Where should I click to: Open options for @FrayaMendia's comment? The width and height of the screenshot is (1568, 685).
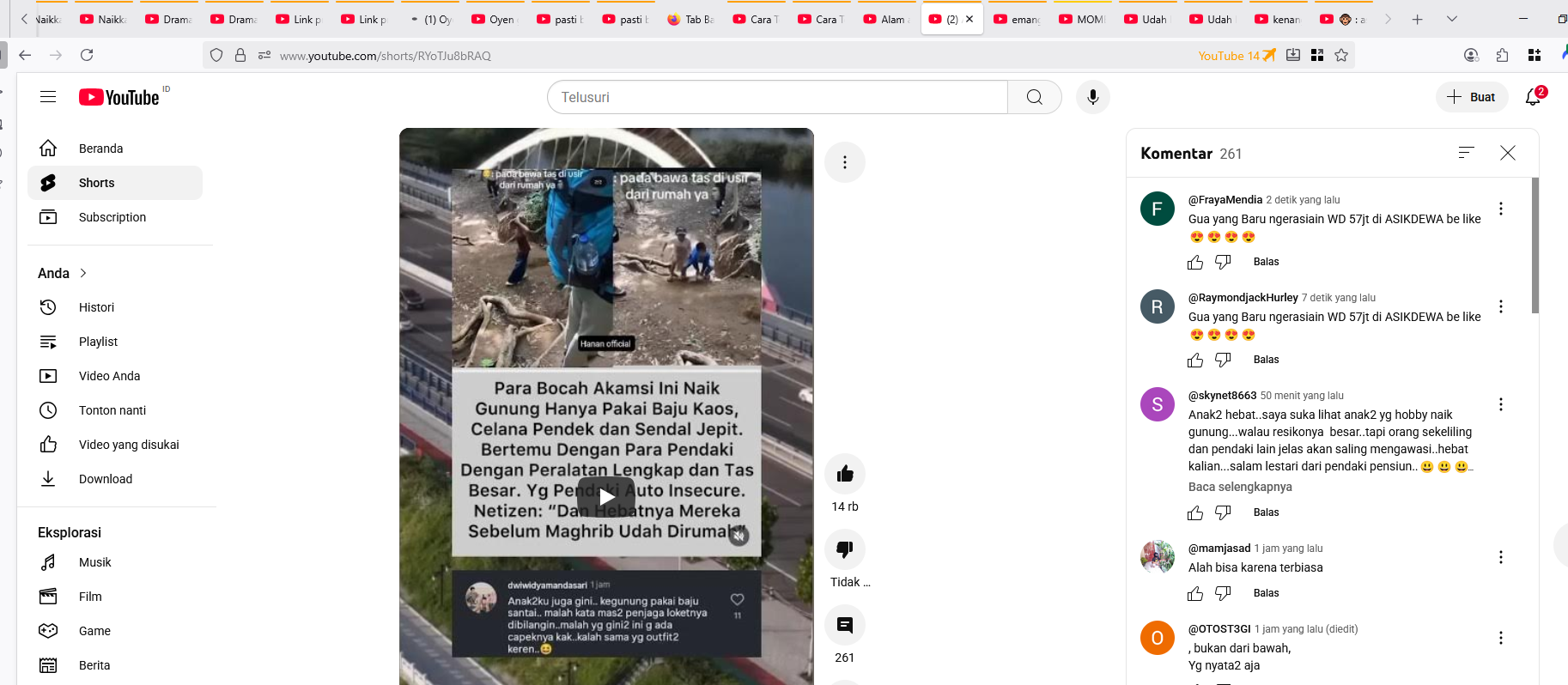[1500, 209]
